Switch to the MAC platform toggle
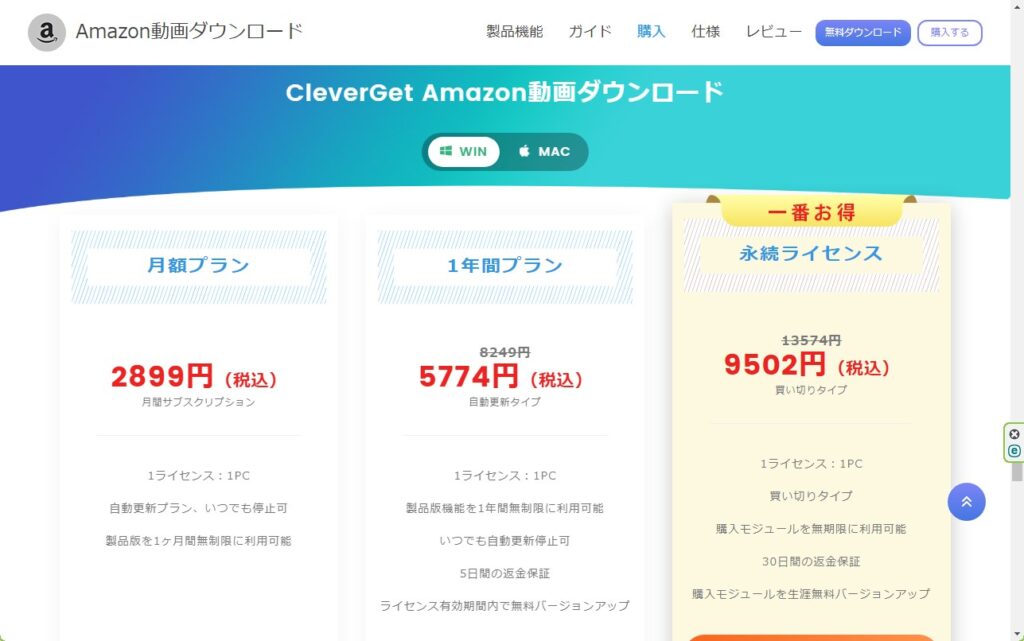 (544, 152)
